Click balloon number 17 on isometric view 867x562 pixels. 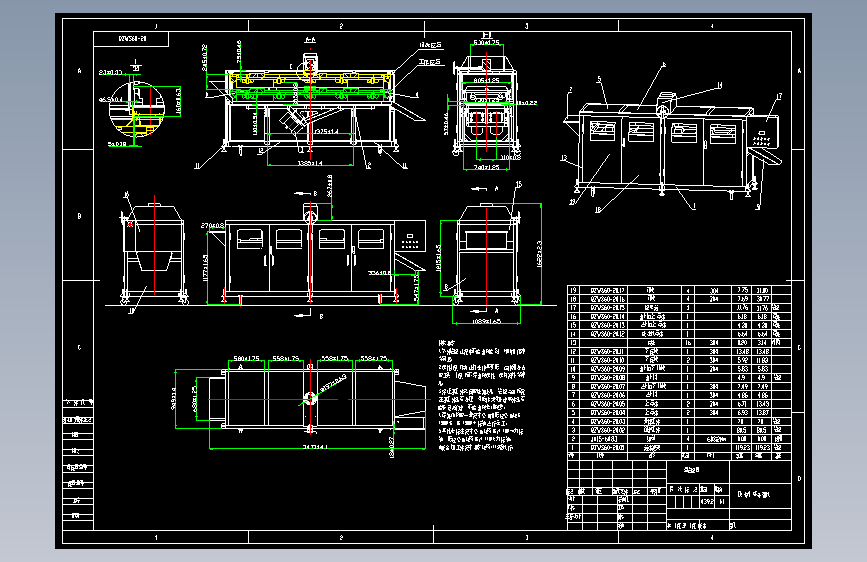[779, 97]
